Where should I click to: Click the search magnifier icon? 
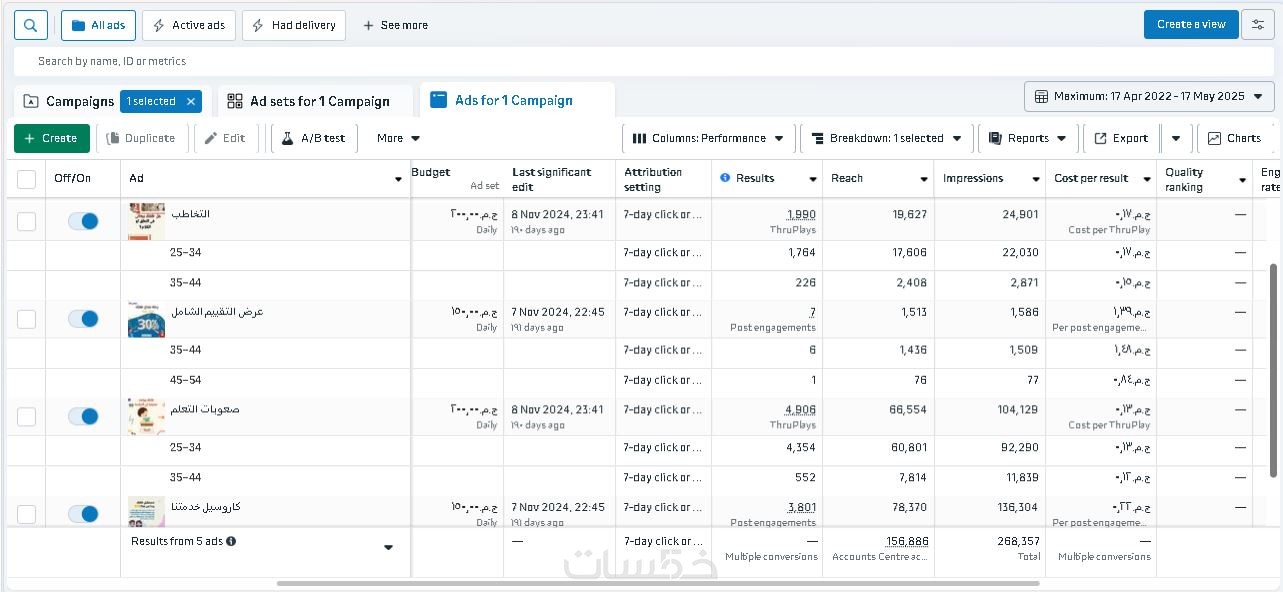pos(31,25)
